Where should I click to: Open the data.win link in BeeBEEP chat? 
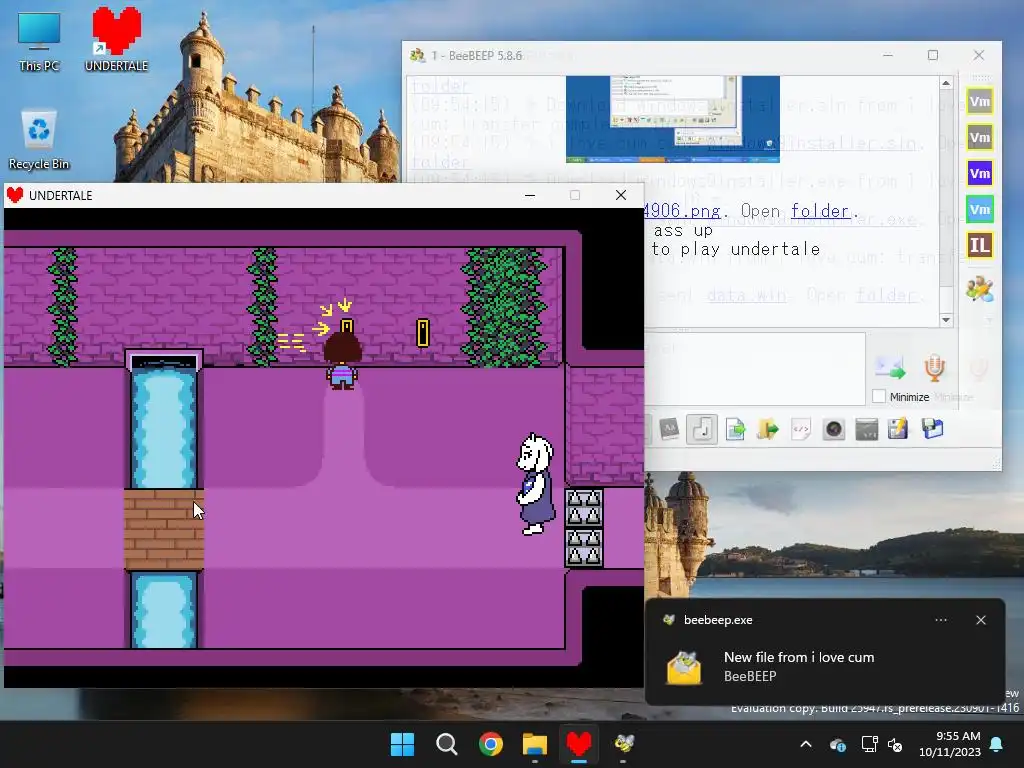(x=746, y=295)
